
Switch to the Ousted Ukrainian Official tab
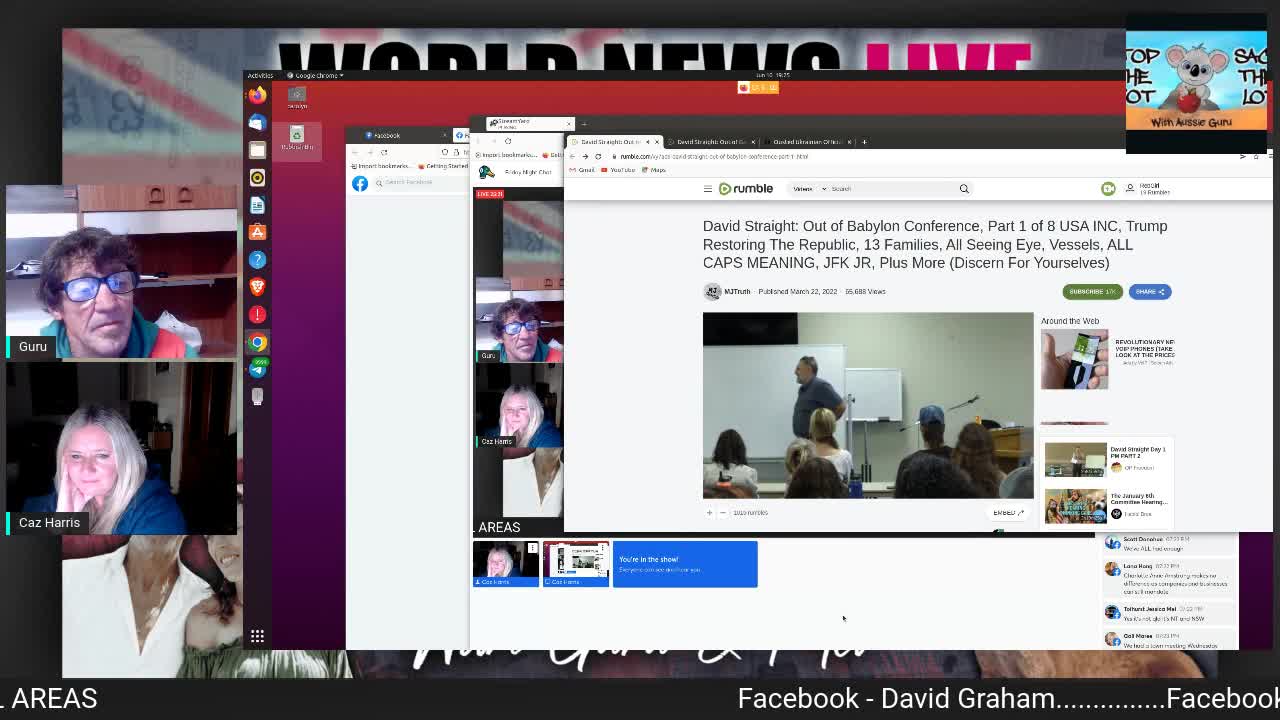point(806,142)
